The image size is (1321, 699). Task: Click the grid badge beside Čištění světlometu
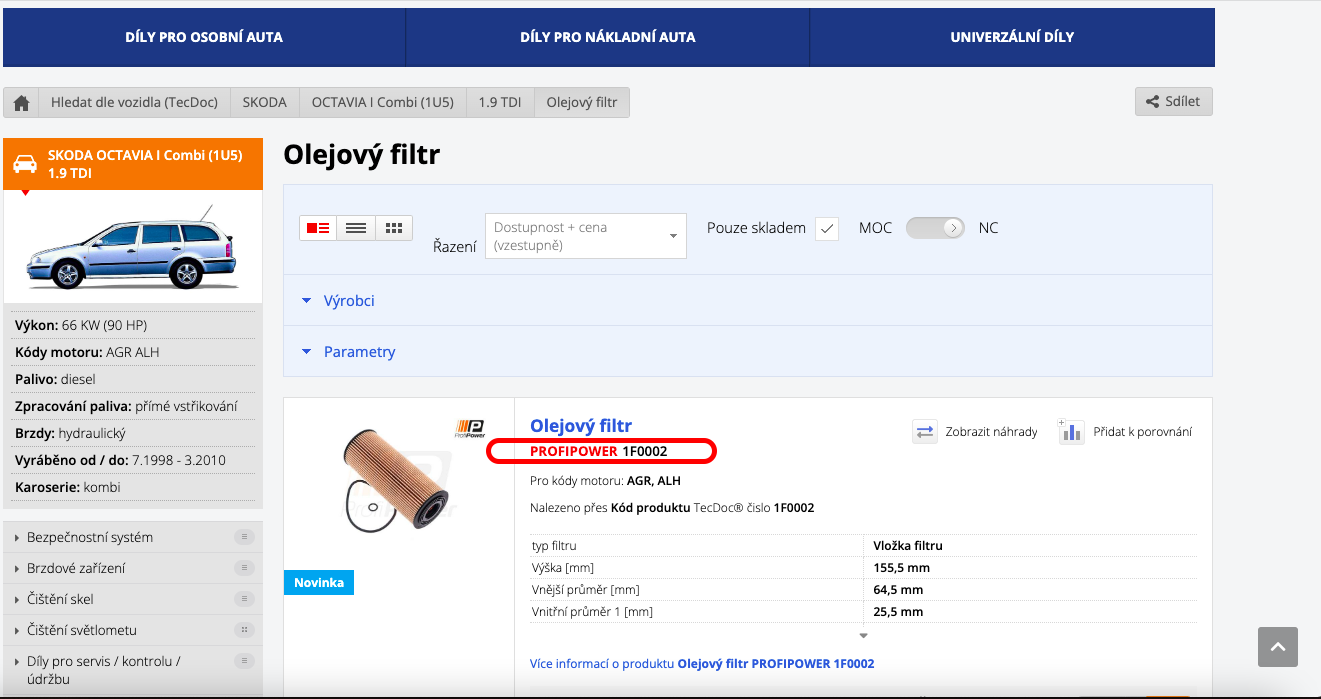pyautogui.click(x=243, y=630)
